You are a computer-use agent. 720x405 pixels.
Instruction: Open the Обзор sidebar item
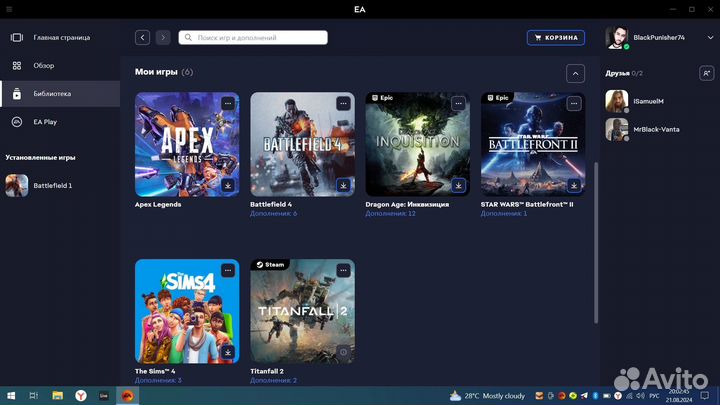click(x=44, y=66)
